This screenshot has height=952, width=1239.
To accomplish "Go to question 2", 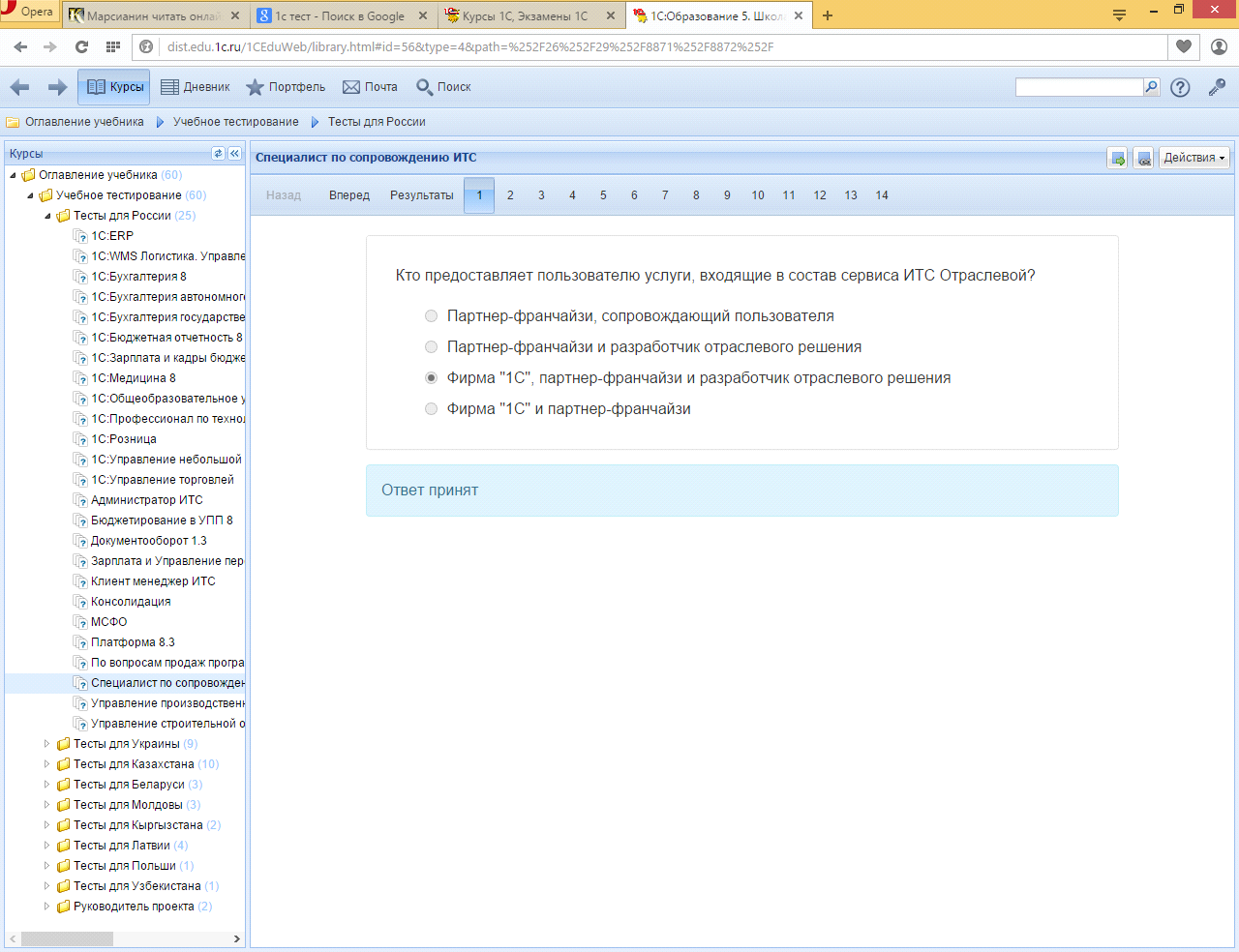I will pyautogui.click(x=510, y=195).
